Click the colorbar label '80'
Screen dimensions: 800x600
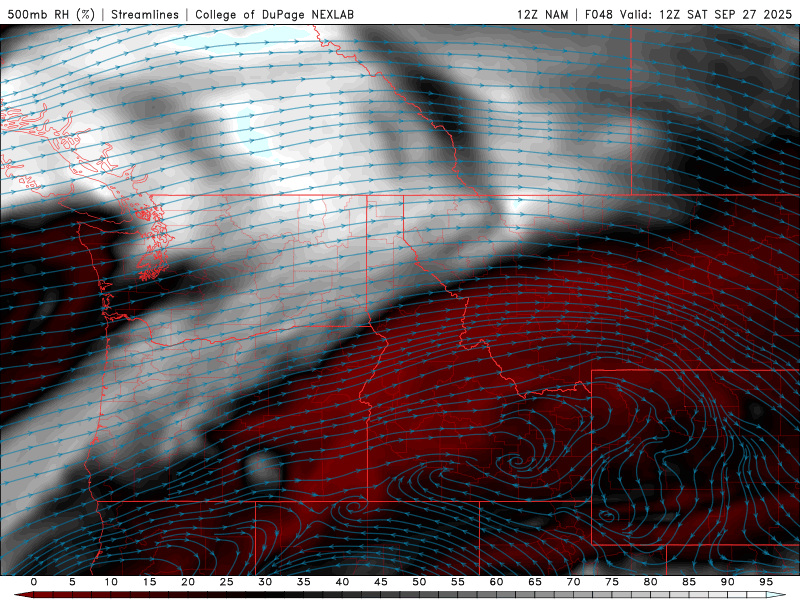point(651,582)
